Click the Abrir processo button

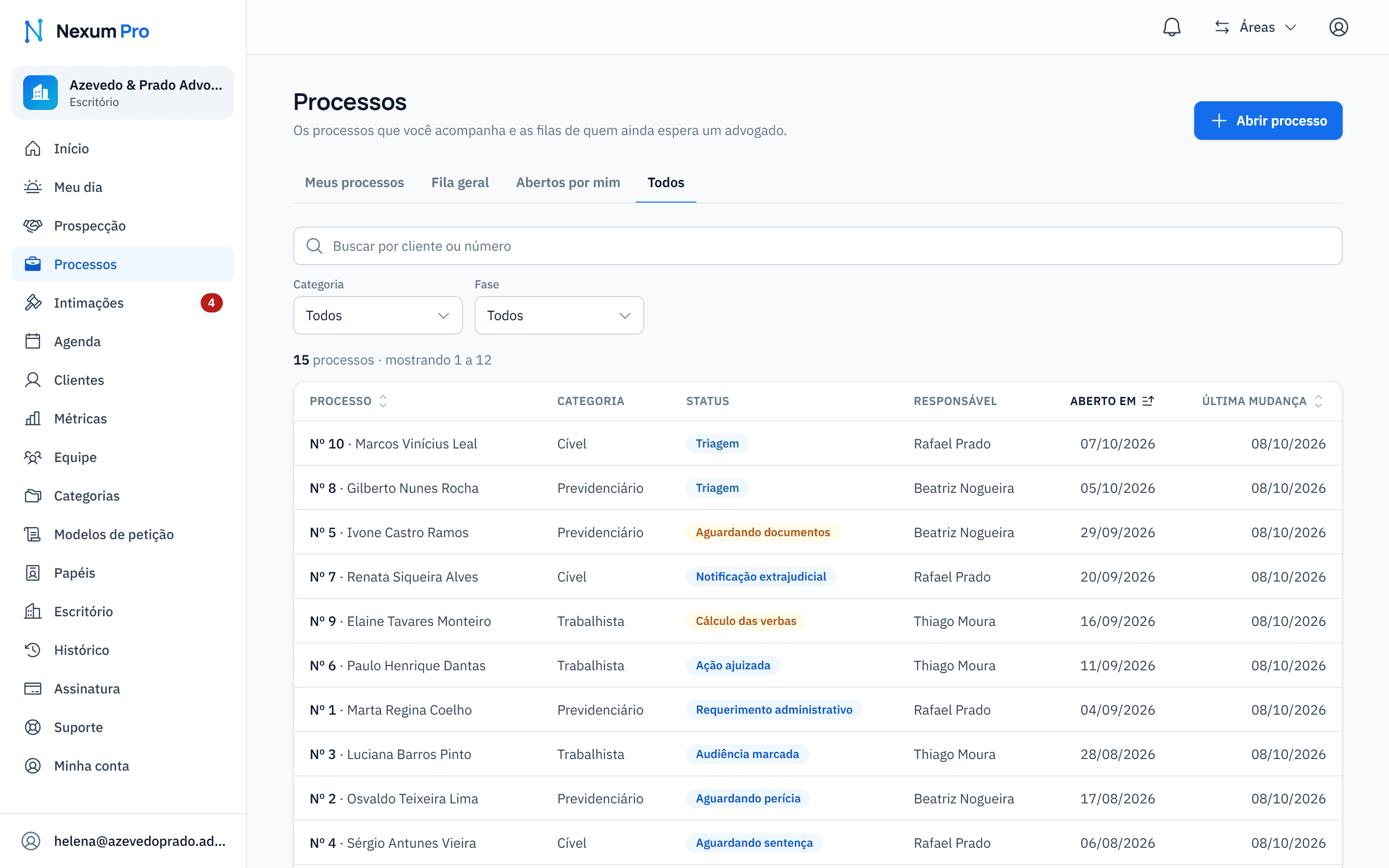[x=1268, y=121]
